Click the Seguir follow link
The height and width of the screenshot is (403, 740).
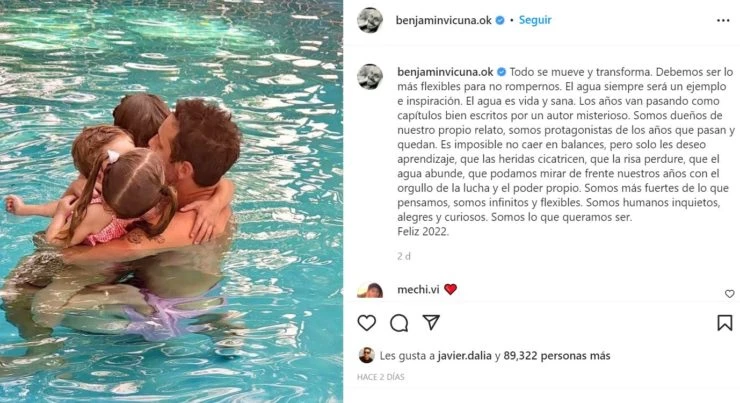pos(535,20)
